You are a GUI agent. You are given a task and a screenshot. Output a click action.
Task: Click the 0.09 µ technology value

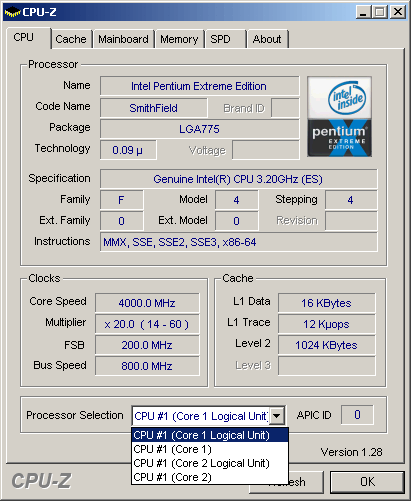click(128, 150)
